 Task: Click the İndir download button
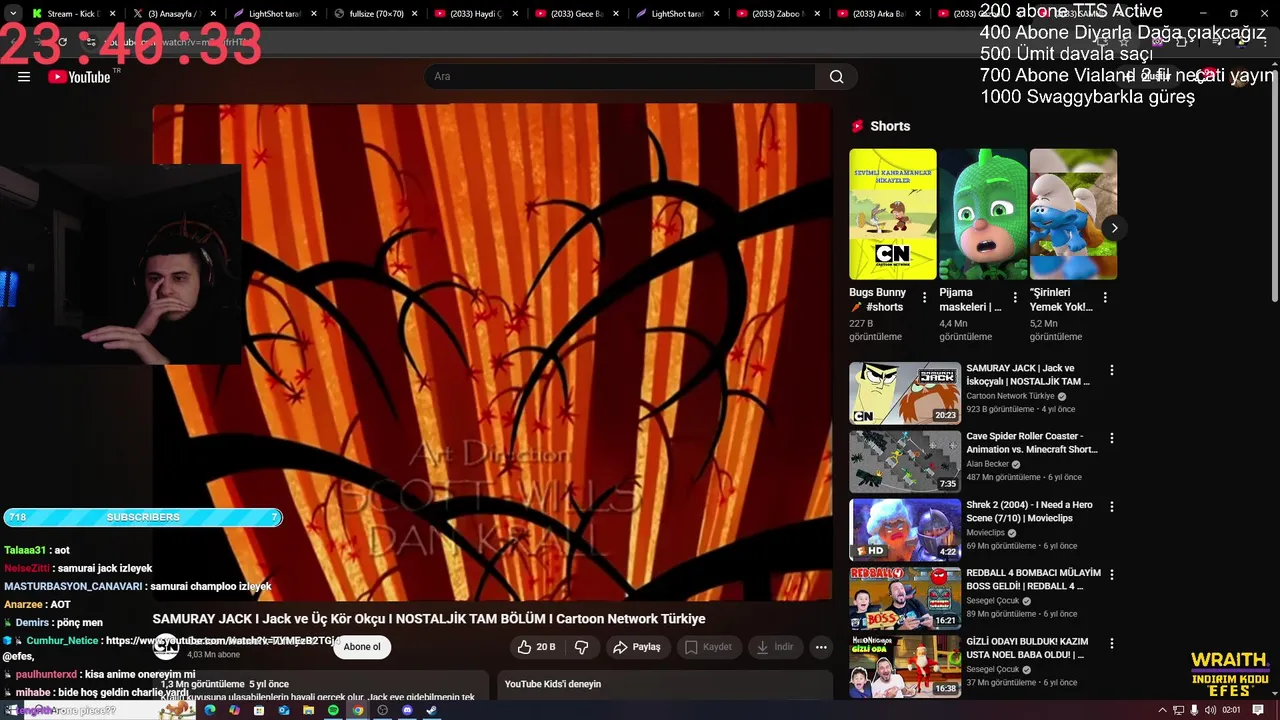[x=775, y=647]
